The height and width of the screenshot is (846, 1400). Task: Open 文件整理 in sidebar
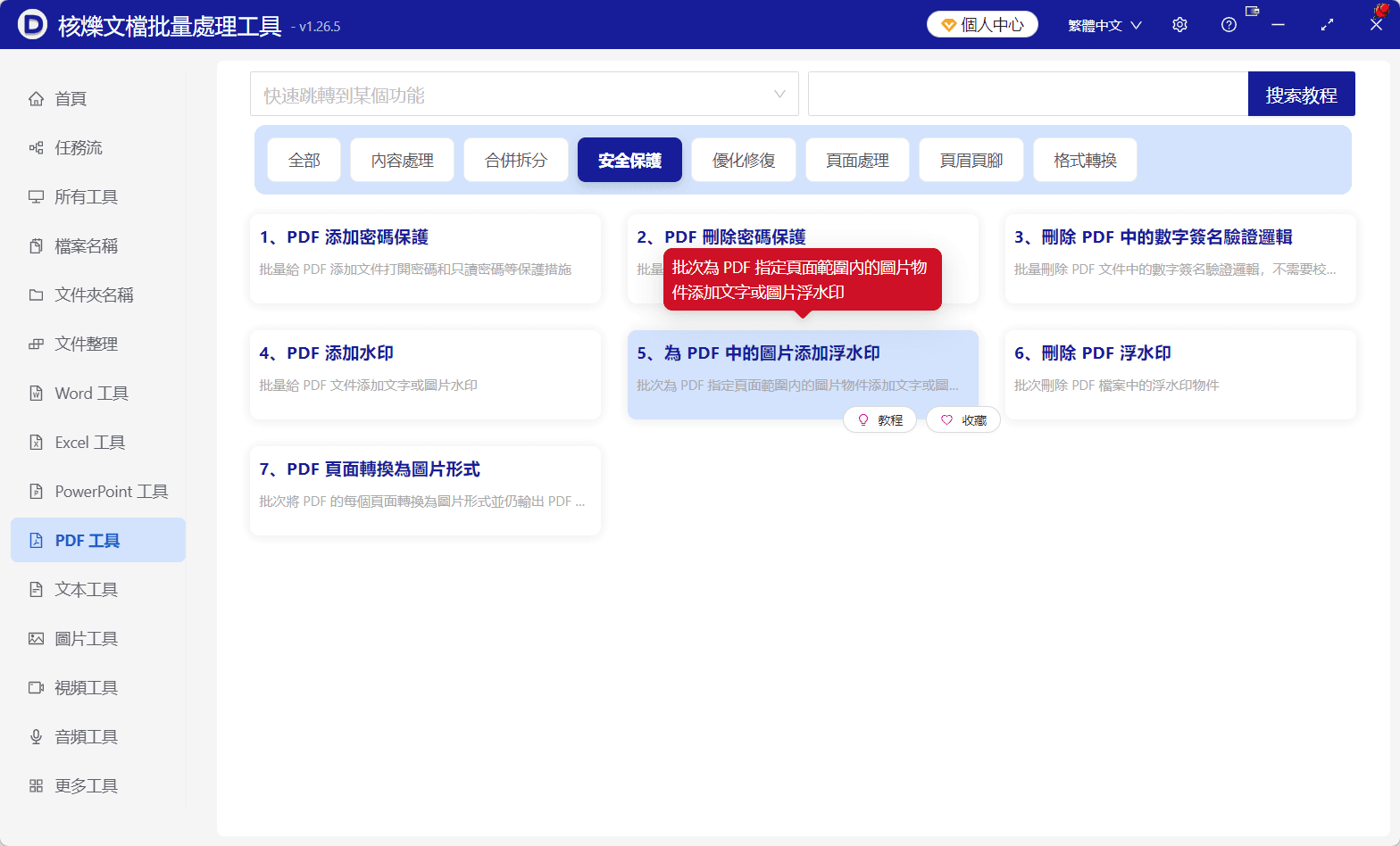click(x=98, y=344)
